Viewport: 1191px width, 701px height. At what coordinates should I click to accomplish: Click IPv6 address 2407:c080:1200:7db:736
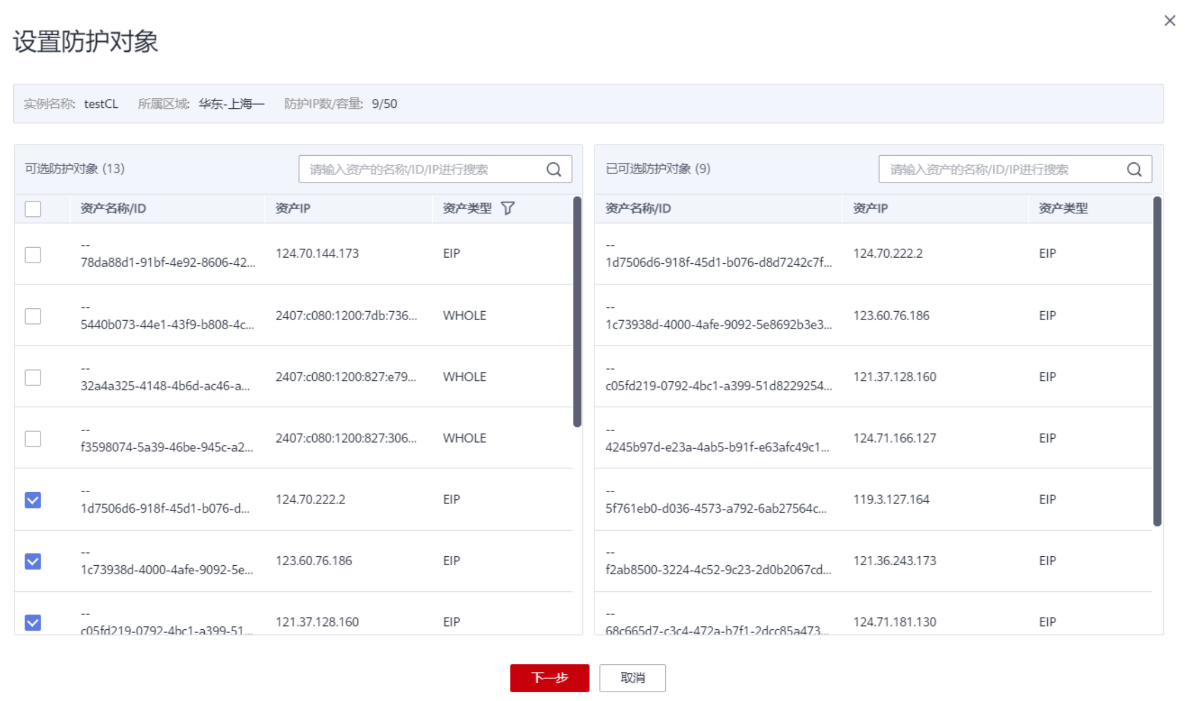coord(346,315)
